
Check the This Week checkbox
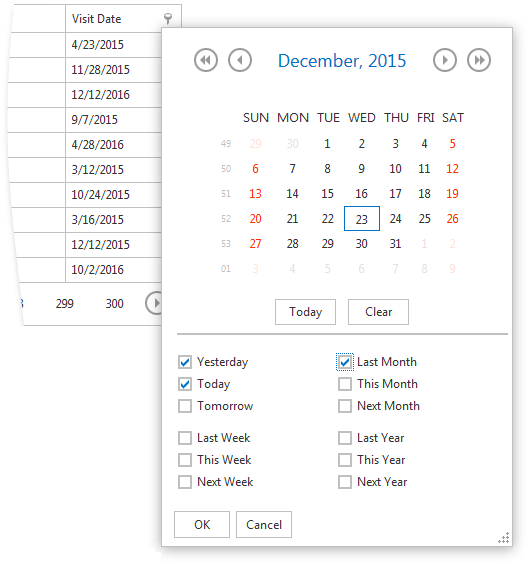coord(185,460)
